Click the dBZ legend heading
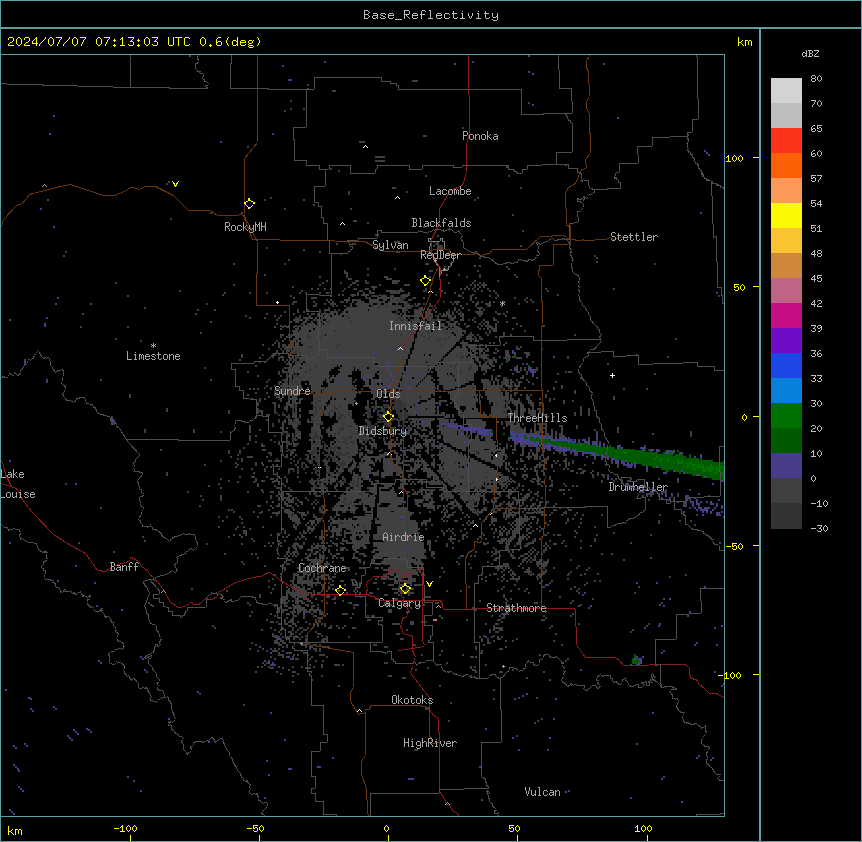 tap(810, 53)
